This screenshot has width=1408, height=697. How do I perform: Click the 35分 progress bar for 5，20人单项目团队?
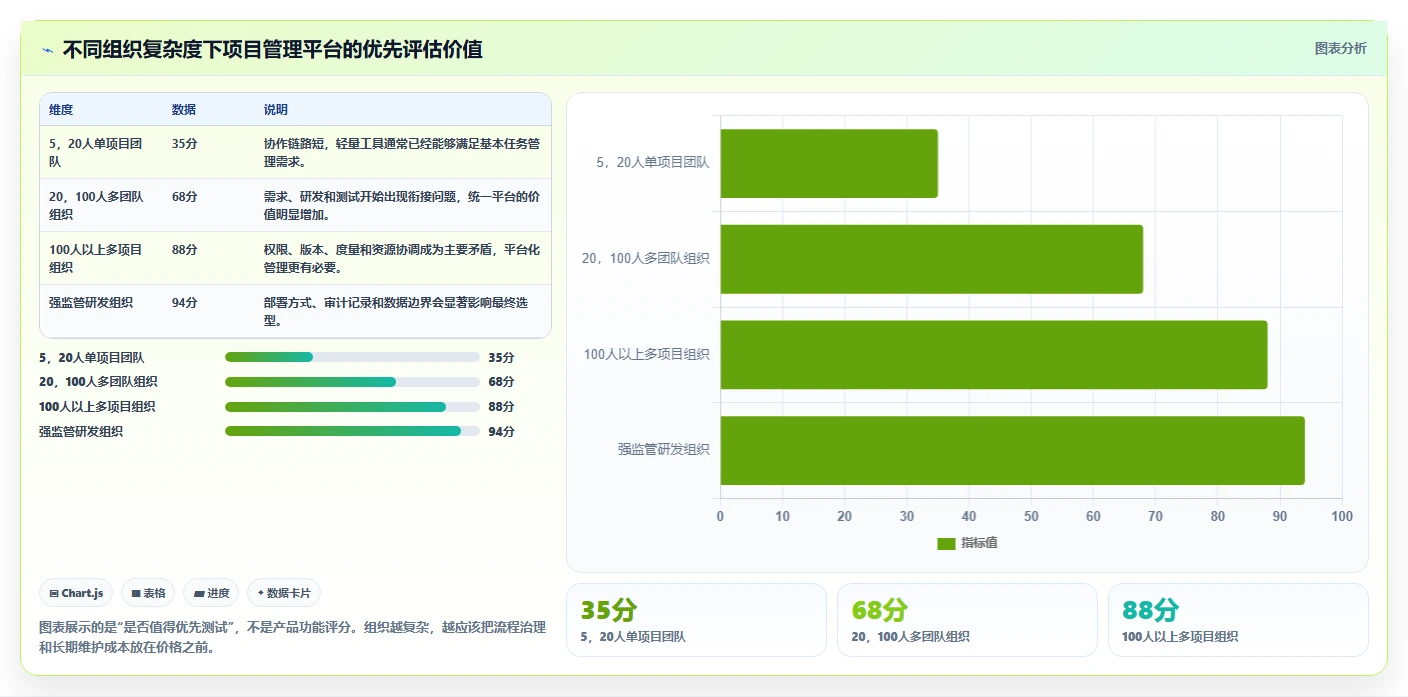tap(352, 357)
